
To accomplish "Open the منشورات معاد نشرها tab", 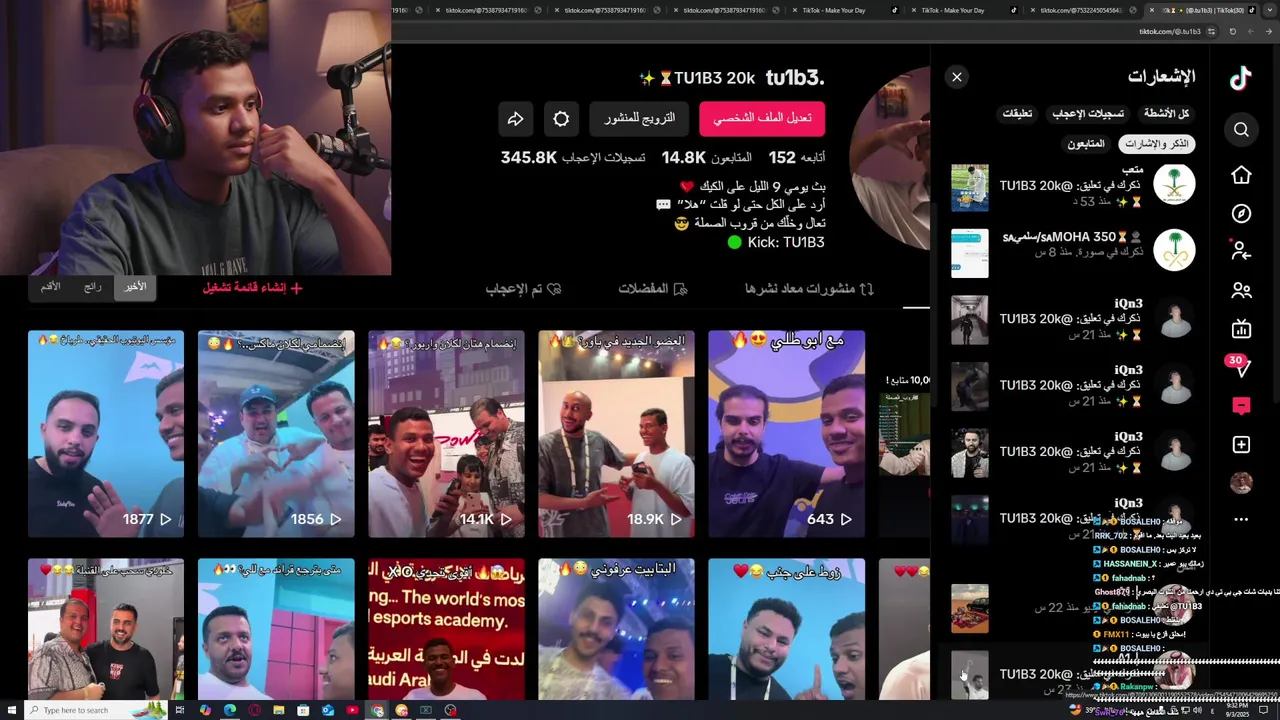I will pyautogui.click(x=809, y=288).
